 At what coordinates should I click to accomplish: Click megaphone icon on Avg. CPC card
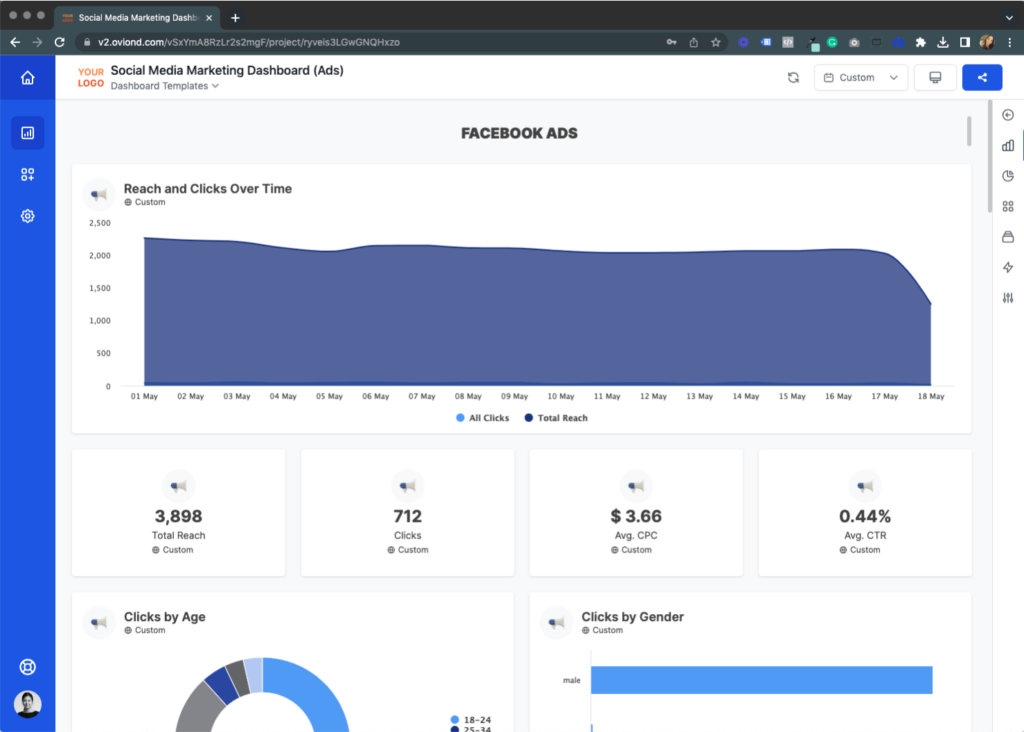coord(636,486)
